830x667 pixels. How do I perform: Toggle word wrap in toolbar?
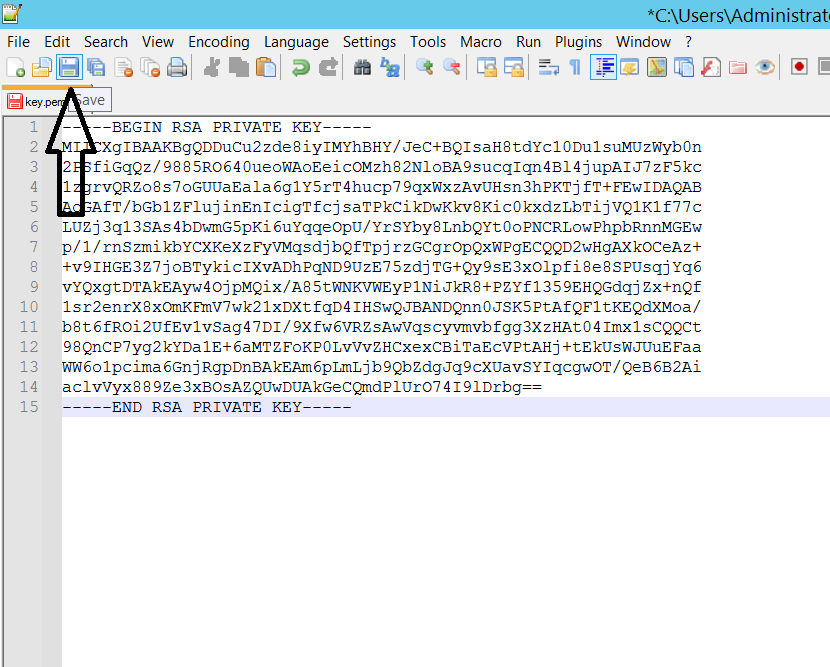pyautogui.click(x=548, y=67)
